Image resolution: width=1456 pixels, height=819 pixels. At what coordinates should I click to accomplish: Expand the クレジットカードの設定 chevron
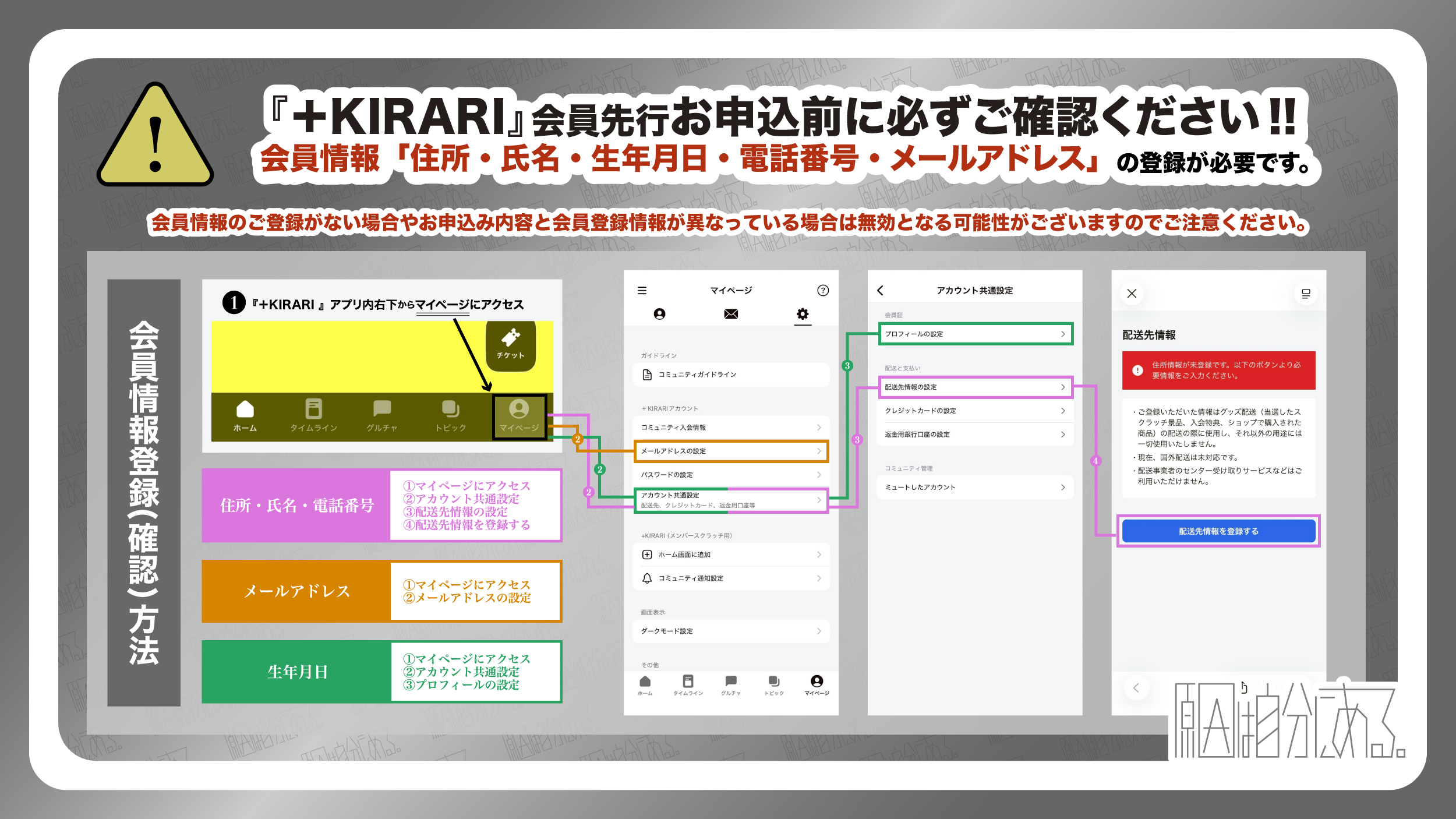click(1063, 411)
